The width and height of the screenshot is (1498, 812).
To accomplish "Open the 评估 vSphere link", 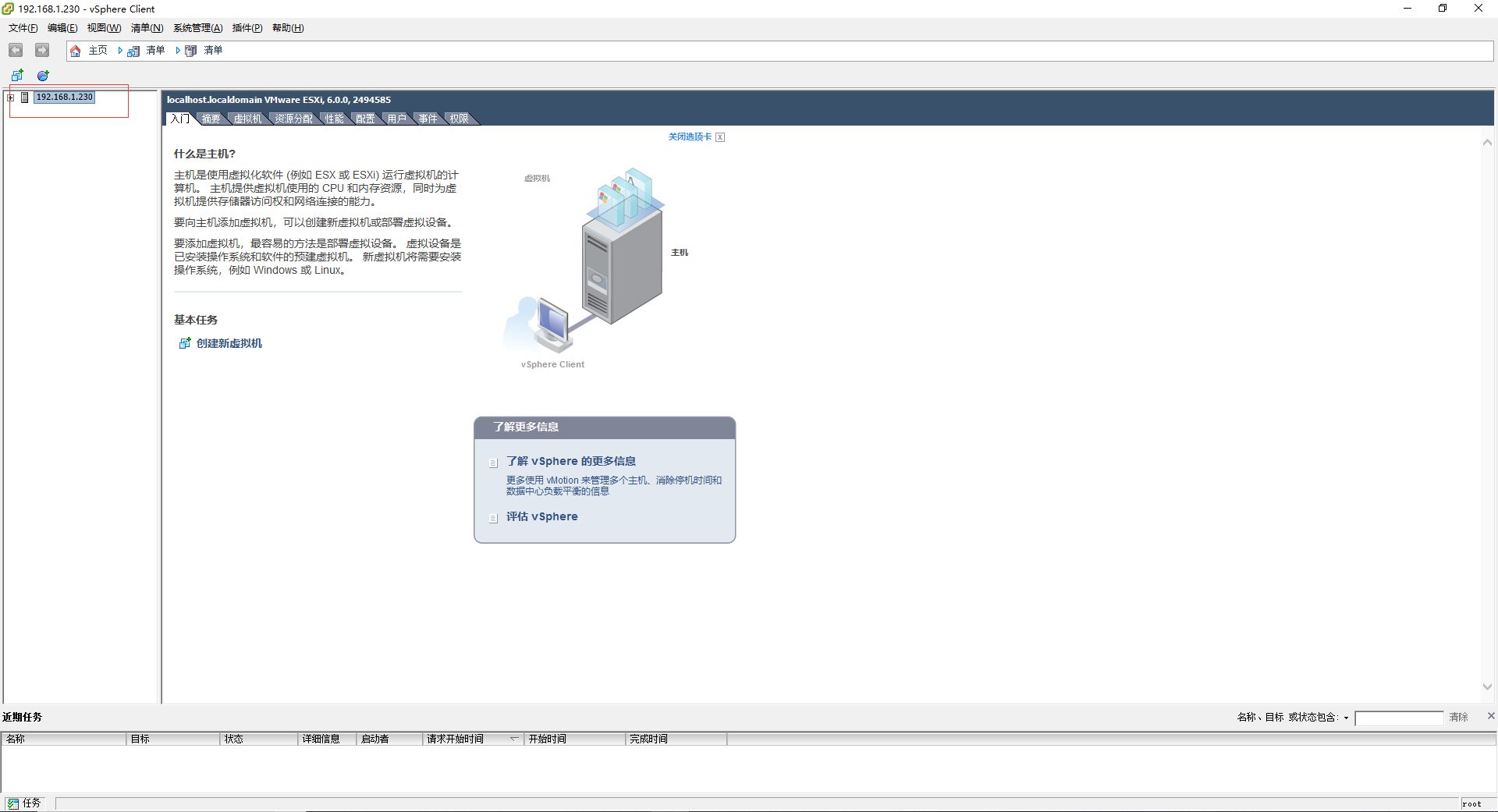I will click(542, 516).
